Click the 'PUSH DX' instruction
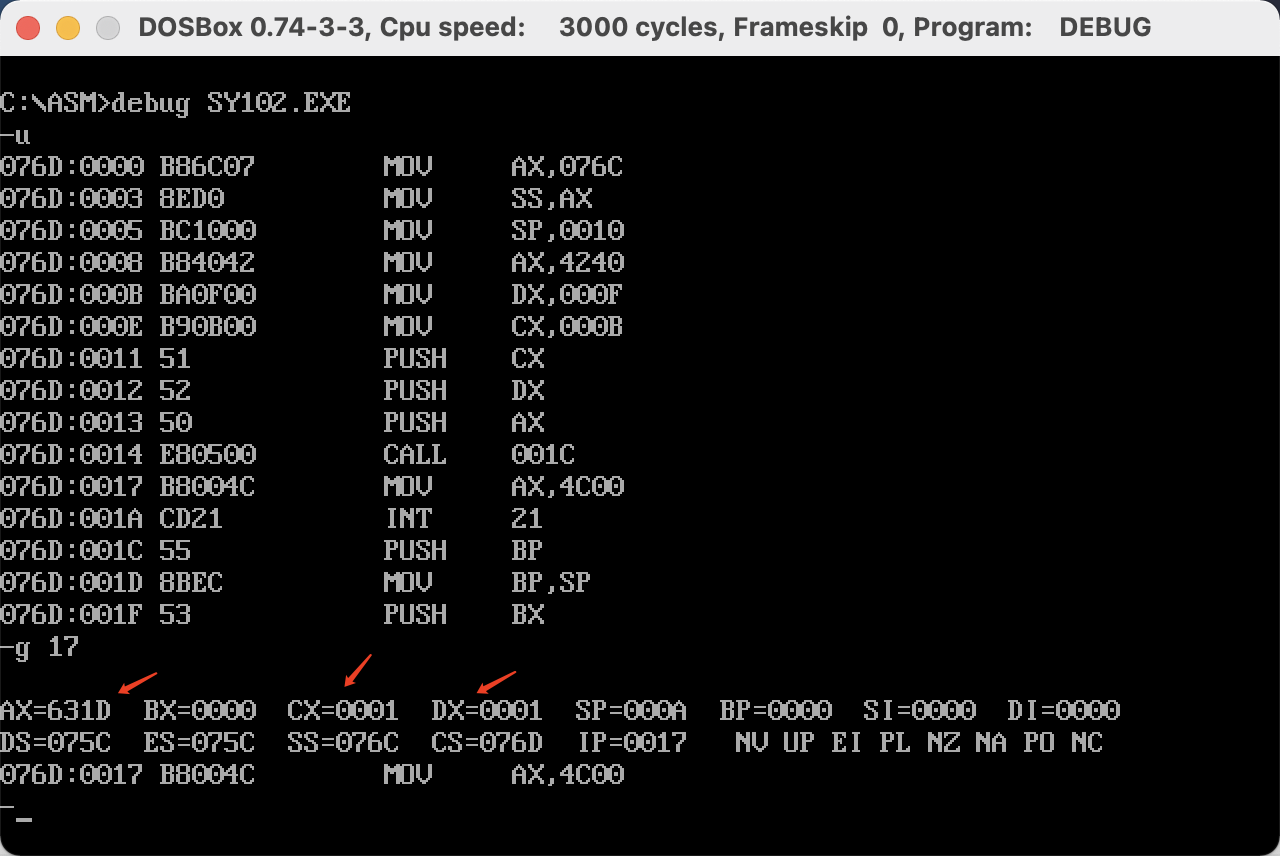This screenshot has height=856, width=1280. pyautogui.click(x=464, y=391)
